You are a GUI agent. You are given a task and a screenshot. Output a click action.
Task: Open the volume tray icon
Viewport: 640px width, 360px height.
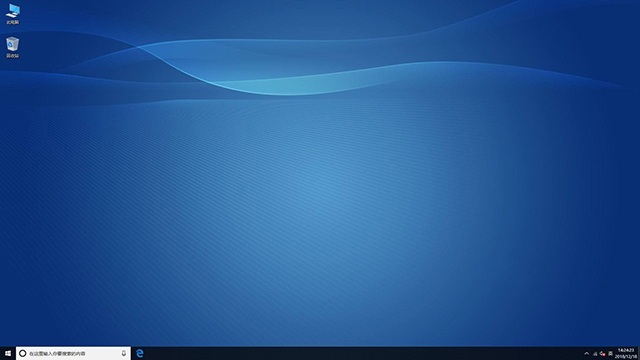(x=602, y=353)
